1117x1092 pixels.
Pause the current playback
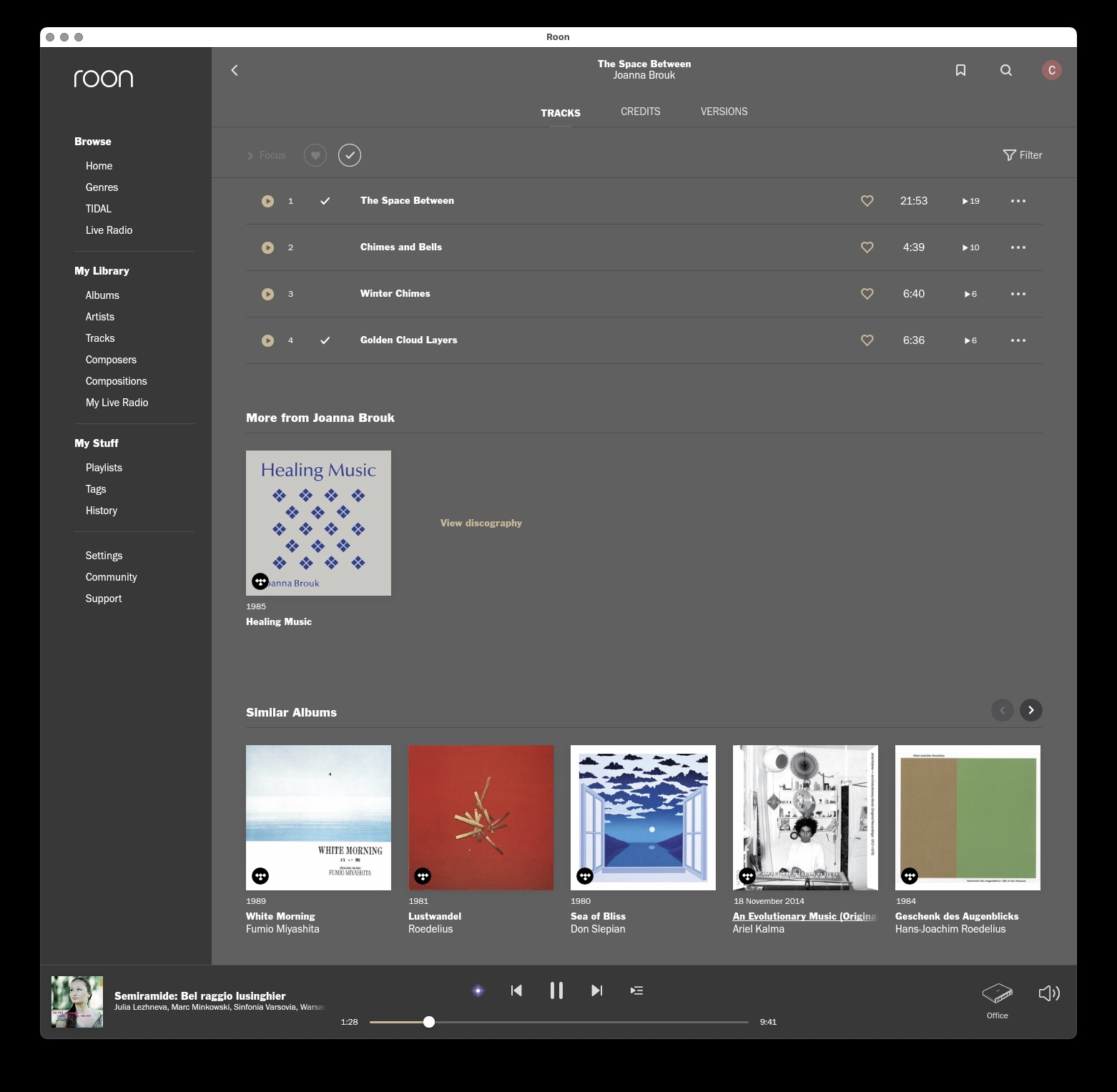[x=556, y=990]
